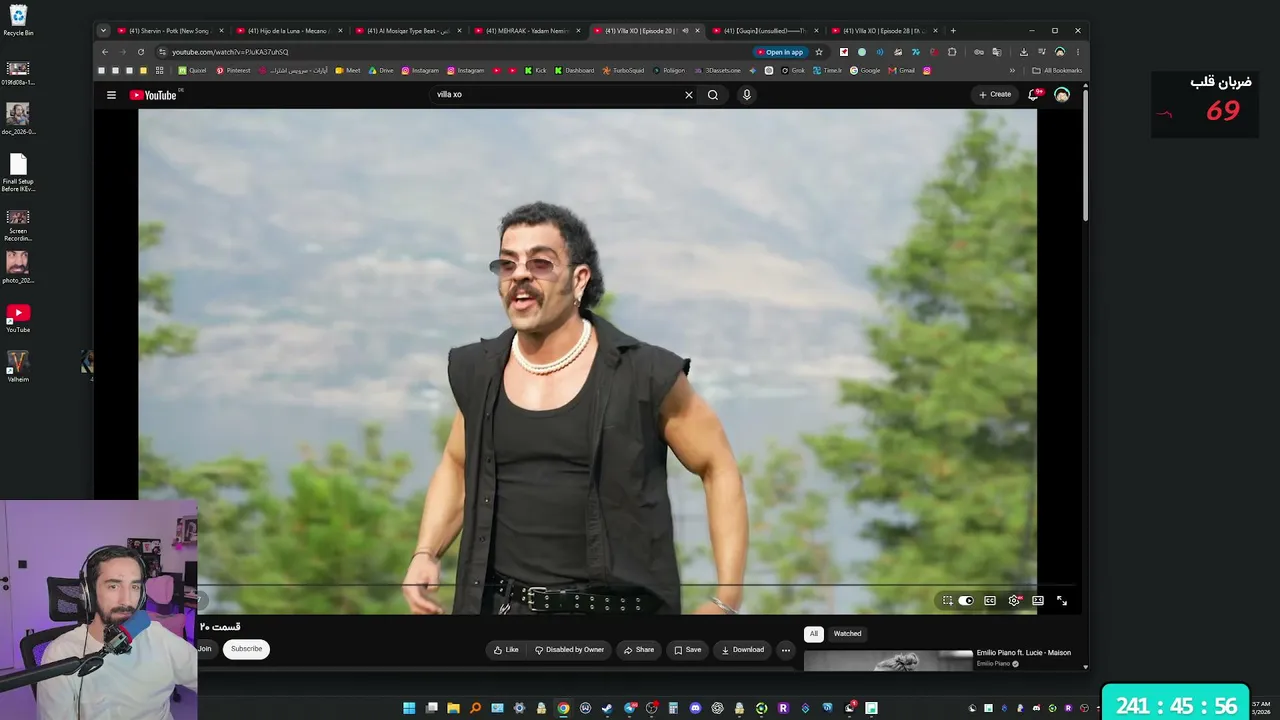Open the Grok bookmark
The width and height of the screenshot is (1280, 720).
(793, 71)
